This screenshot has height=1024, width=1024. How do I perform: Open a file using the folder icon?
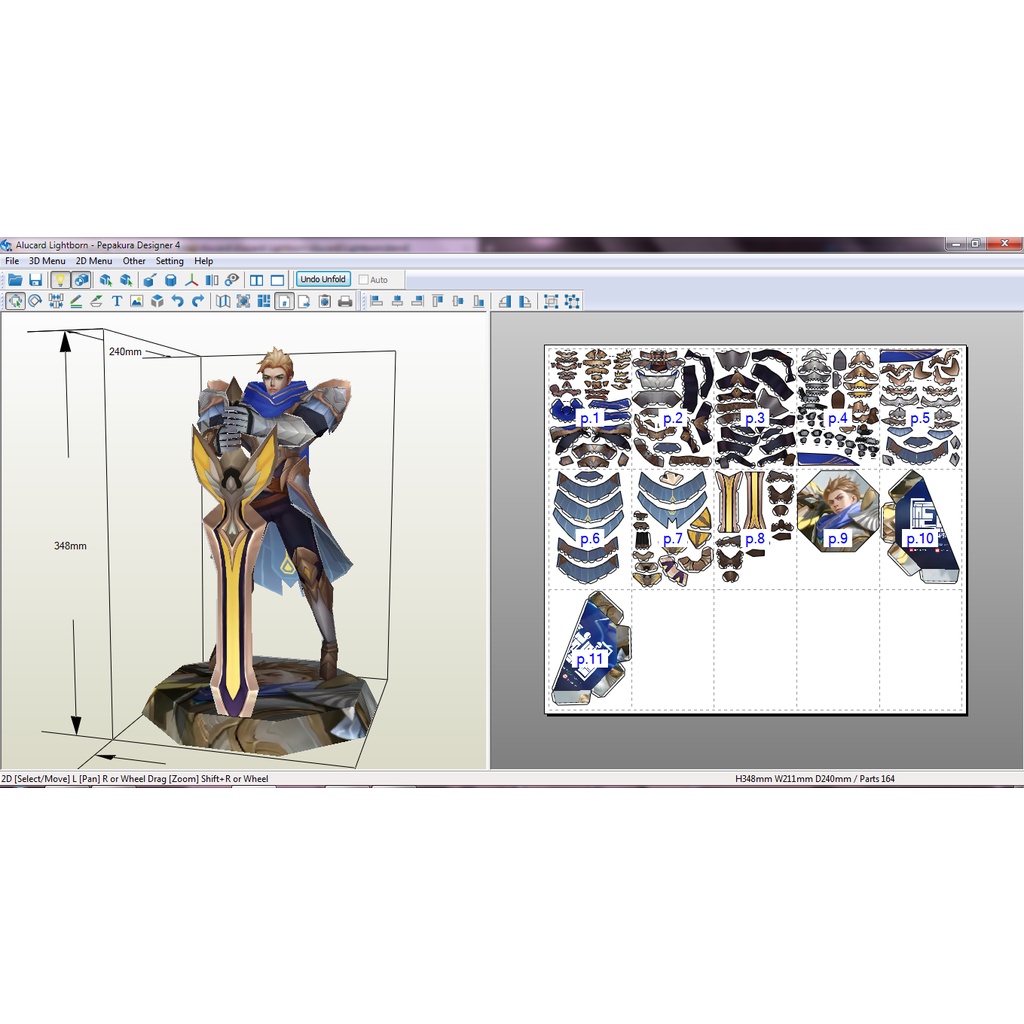pyautogui.click(x=13, y=280)
